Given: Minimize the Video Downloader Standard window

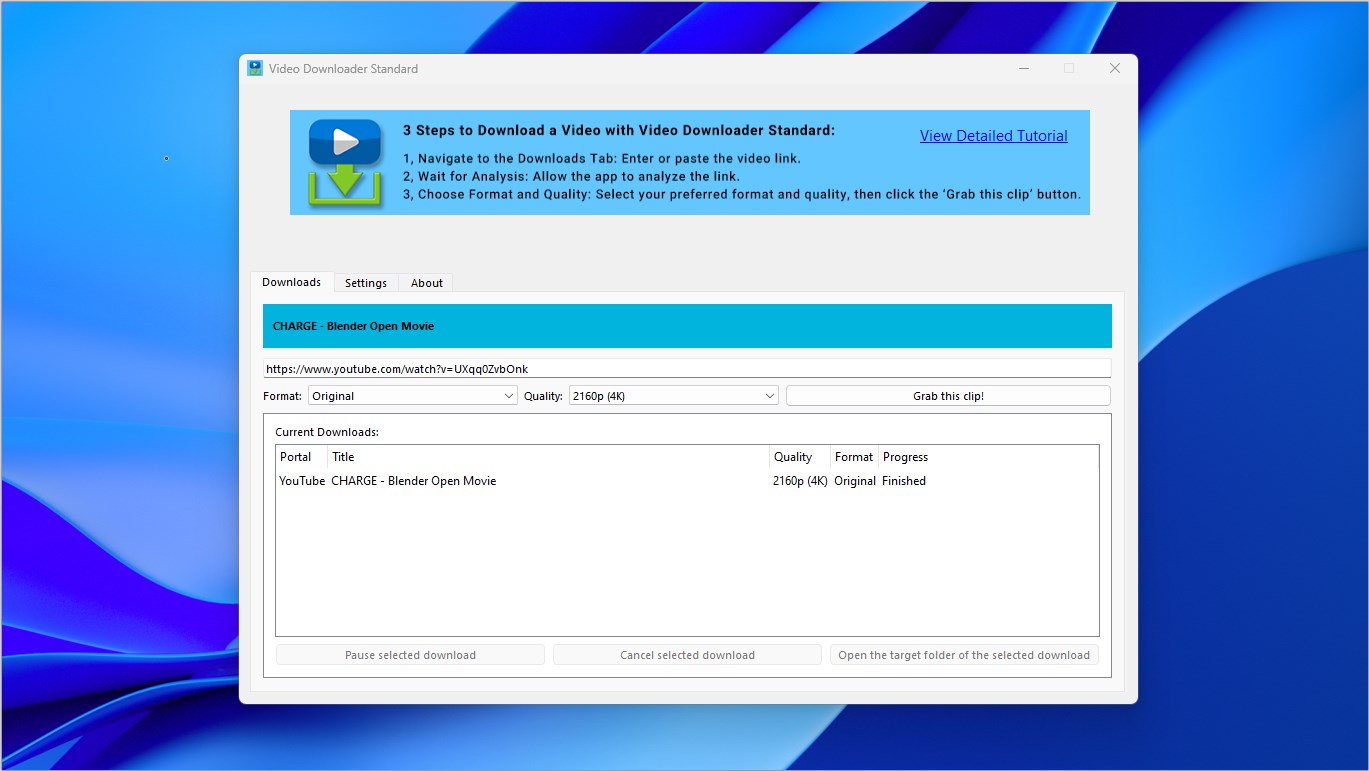Looking at the screenshot, I should [x=1023, y=68].
